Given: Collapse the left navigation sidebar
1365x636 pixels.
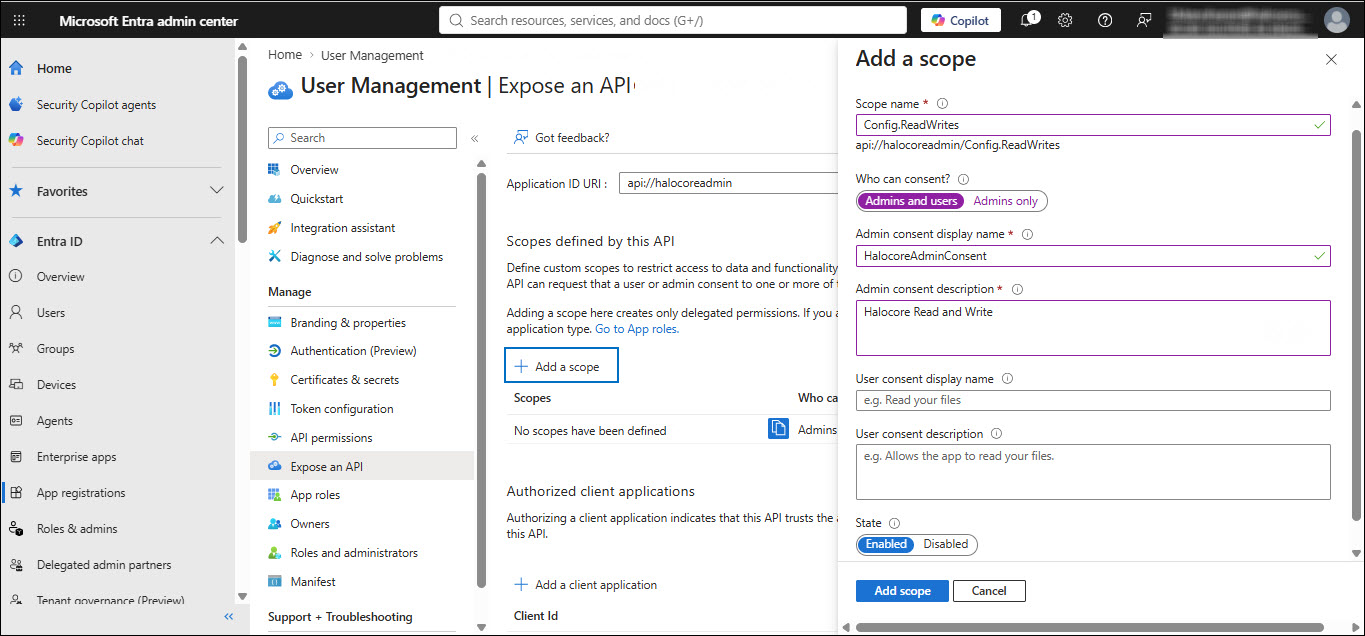Looking at the screenshot, I should [x=229, y=617].
